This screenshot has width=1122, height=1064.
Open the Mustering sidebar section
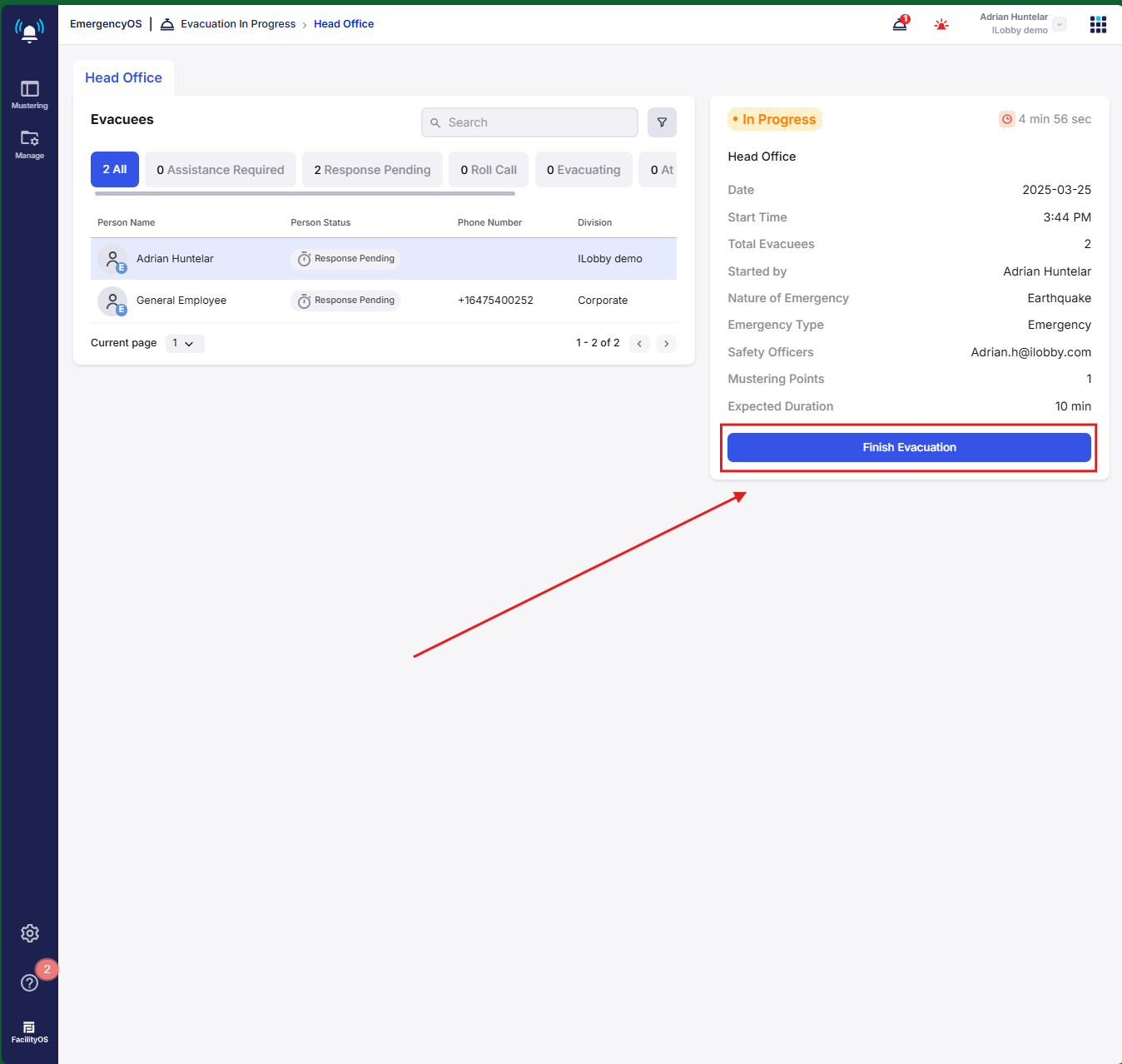coord(29,94)
